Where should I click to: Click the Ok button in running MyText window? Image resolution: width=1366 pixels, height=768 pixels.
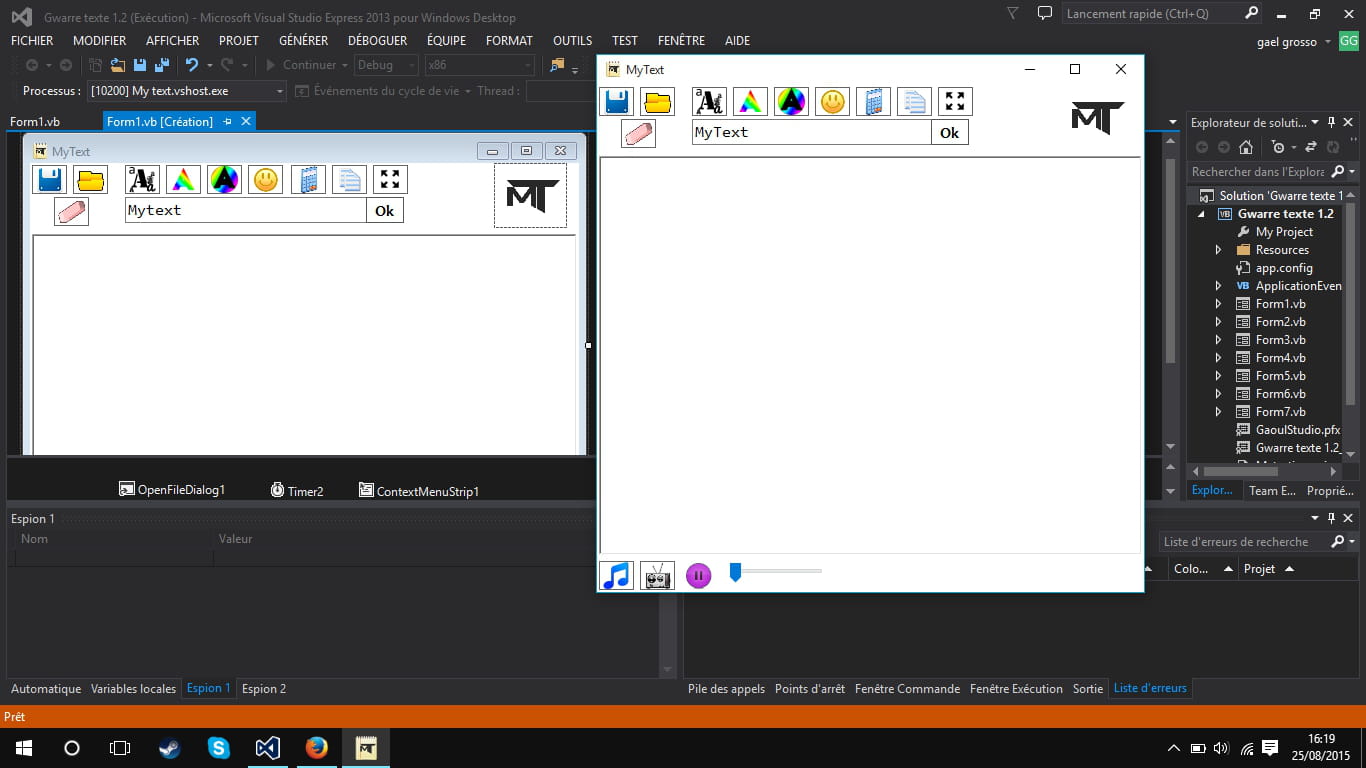949,133
